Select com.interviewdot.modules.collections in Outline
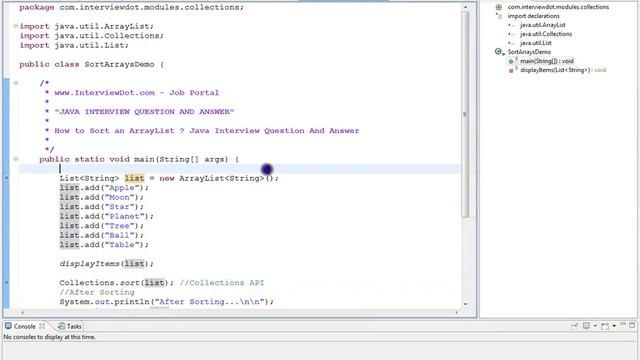This screenshot has width=640, height=360. pos(558,7)
